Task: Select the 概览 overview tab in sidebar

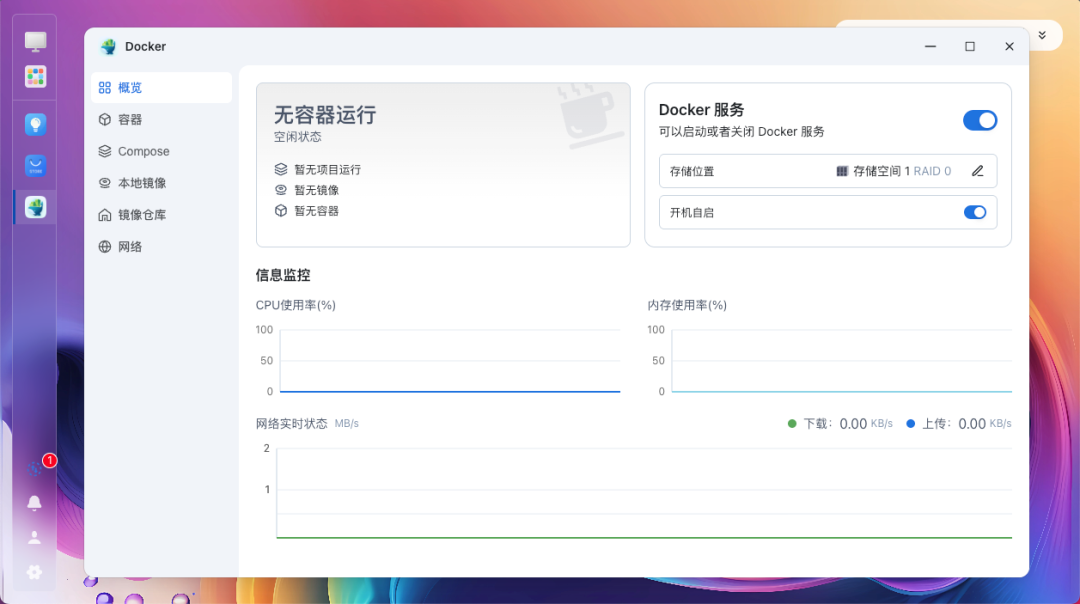Action: 132,87
